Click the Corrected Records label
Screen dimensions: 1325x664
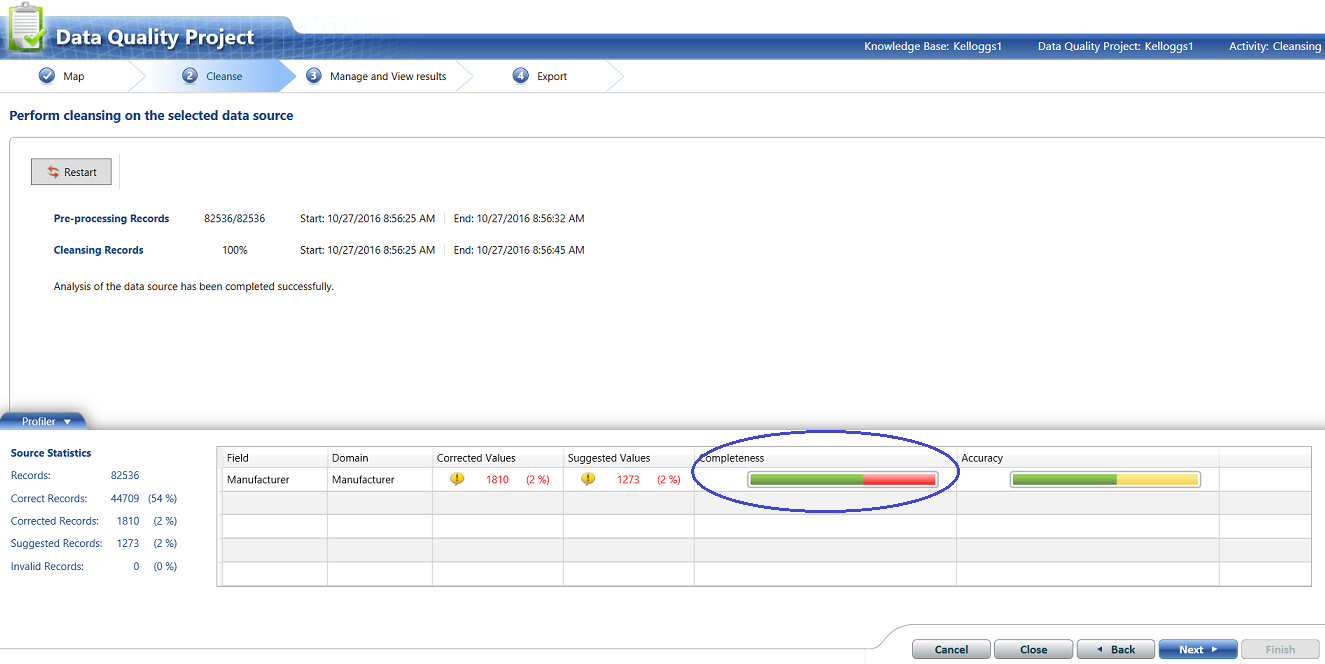(55, 521)
